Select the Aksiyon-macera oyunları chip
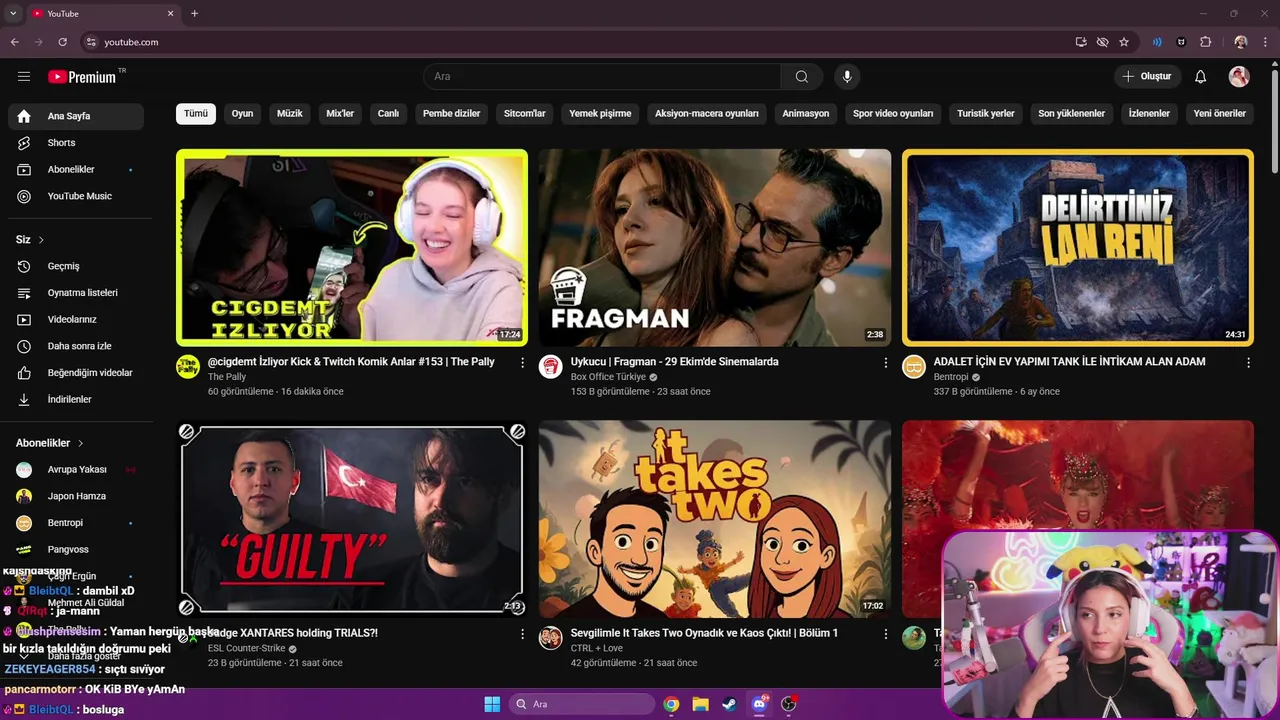Screen dimensions: 1280x720 [x=706, y=113]
